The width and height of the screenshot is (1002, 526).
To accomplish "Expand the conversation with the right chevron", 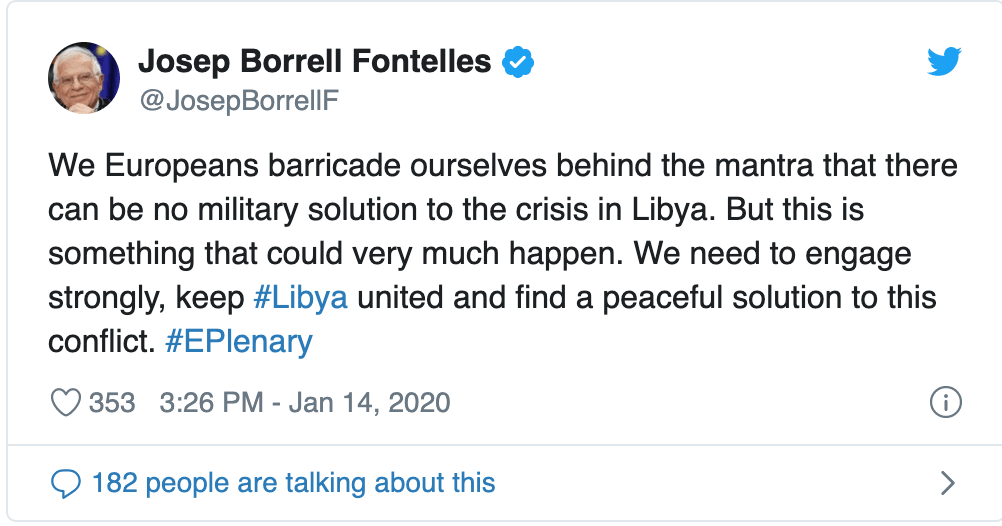I will pos(948,485).
